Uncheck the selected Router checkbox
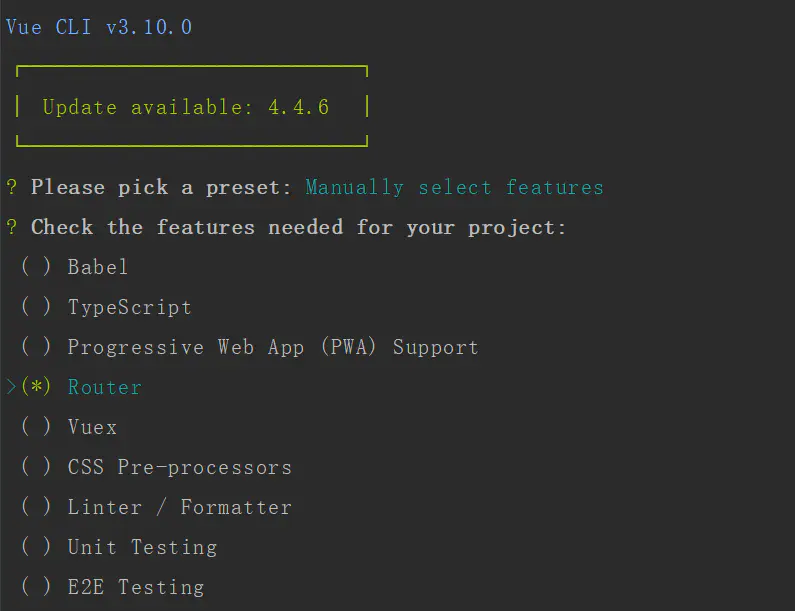Screen dimensions: 795x611 36,387
